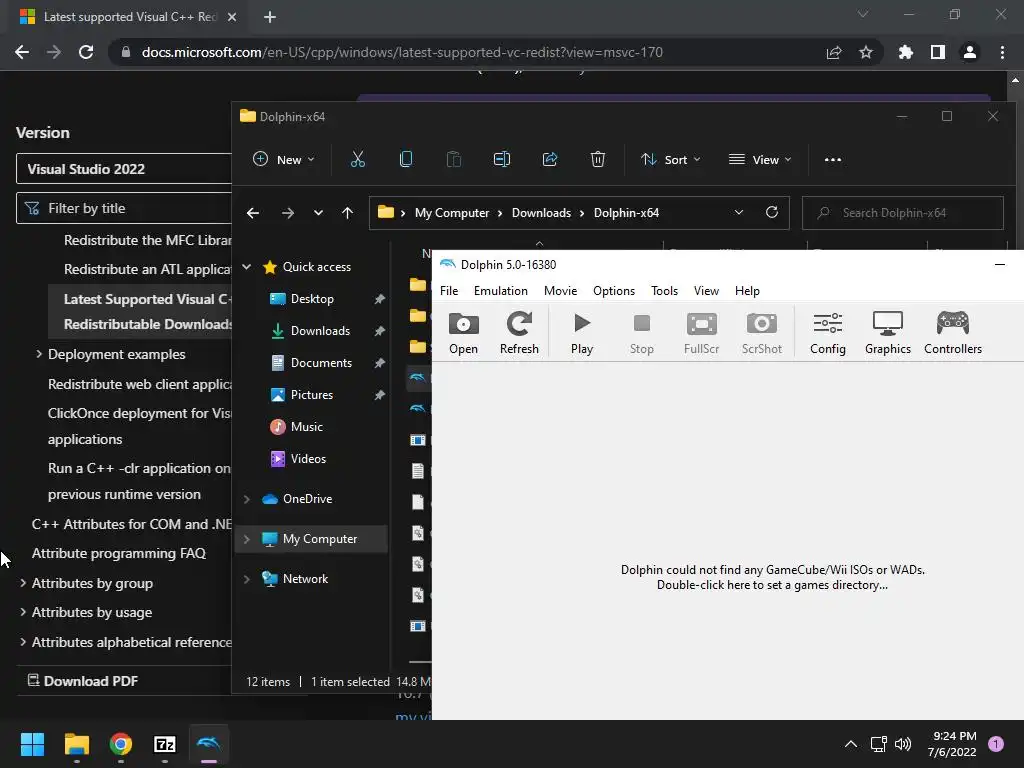1024x768 pixels.
Task: Click the Copy icon in File Explorer
Action: (x=406, y=159)
